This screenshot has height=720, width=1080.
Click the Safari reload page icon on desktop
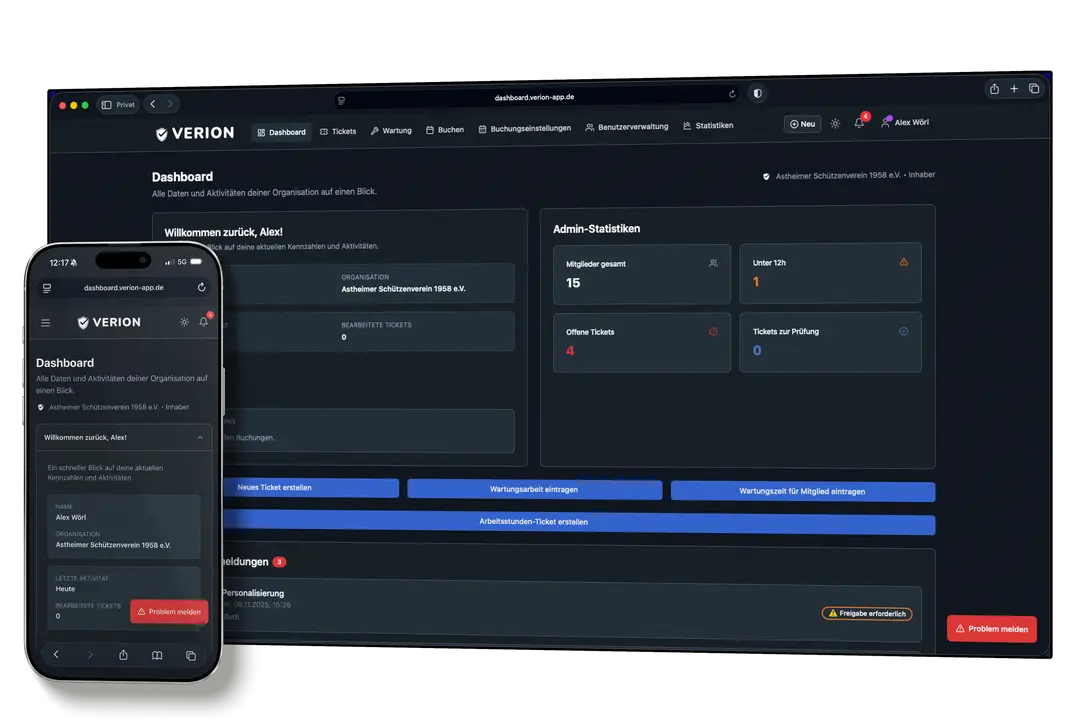(x=732, y=94)
